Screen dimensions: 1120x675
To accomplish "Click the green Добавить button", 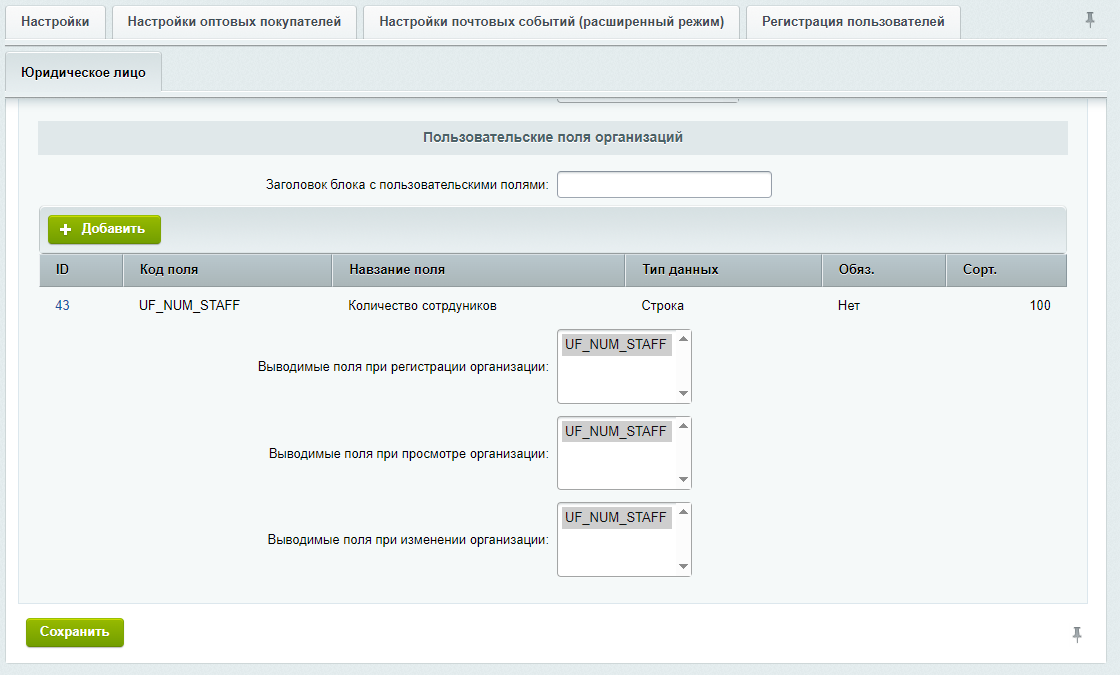I will 104,229.
